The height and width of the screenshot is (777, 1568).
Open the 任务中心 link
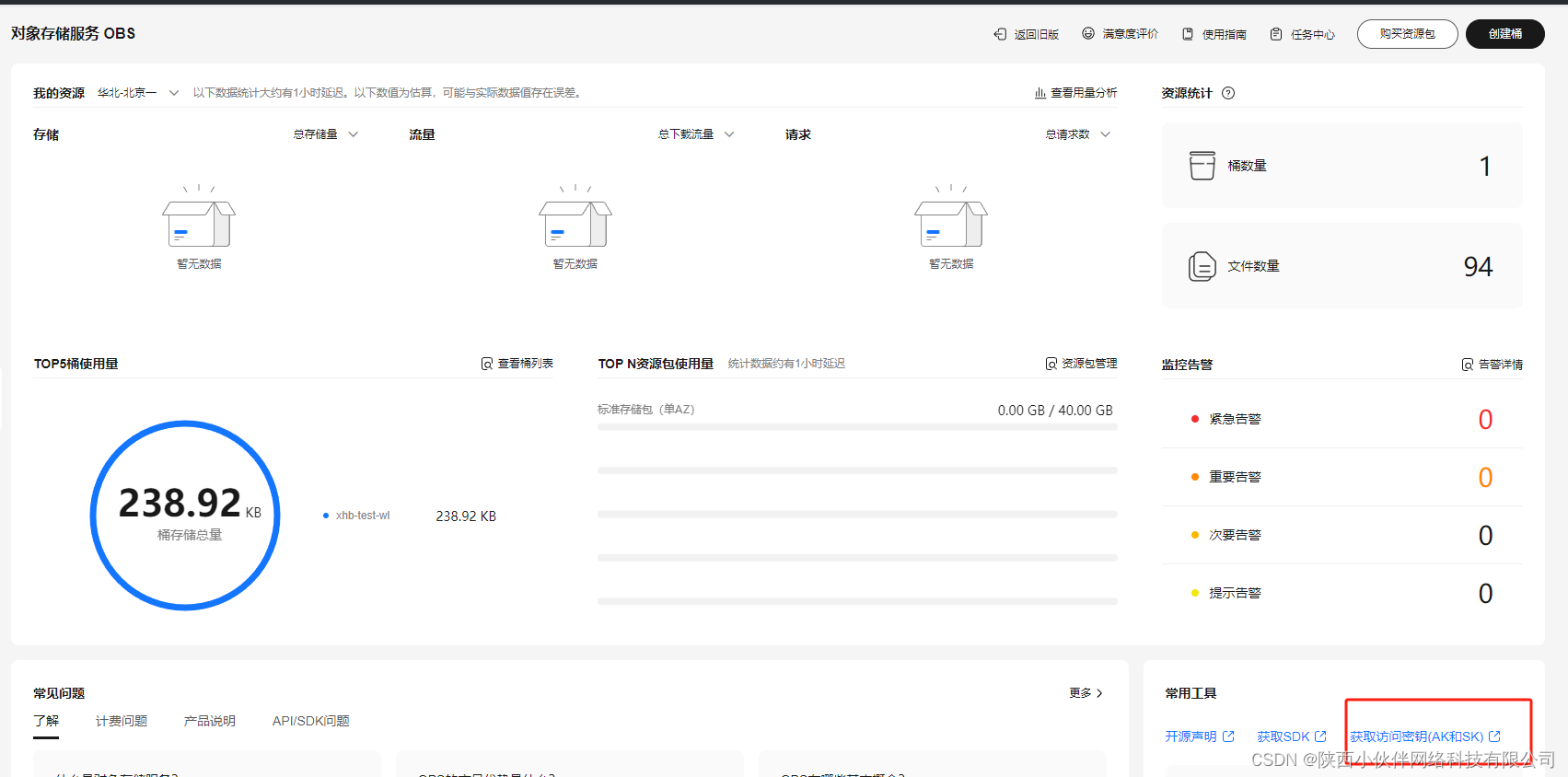coord(1313,34)
